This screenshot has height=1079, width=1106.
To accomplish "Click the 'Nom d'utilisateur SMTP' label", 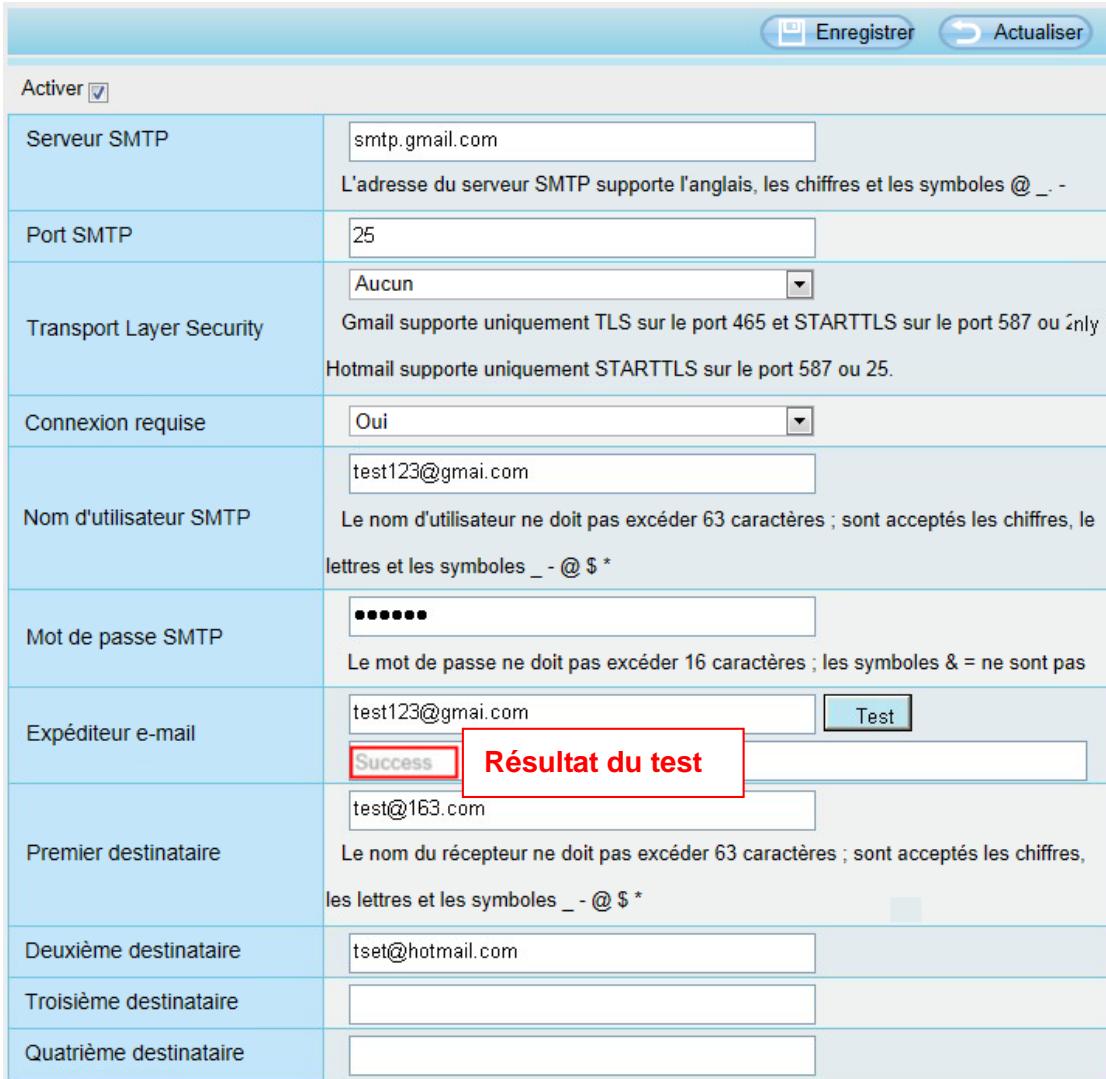I will 137,518.
